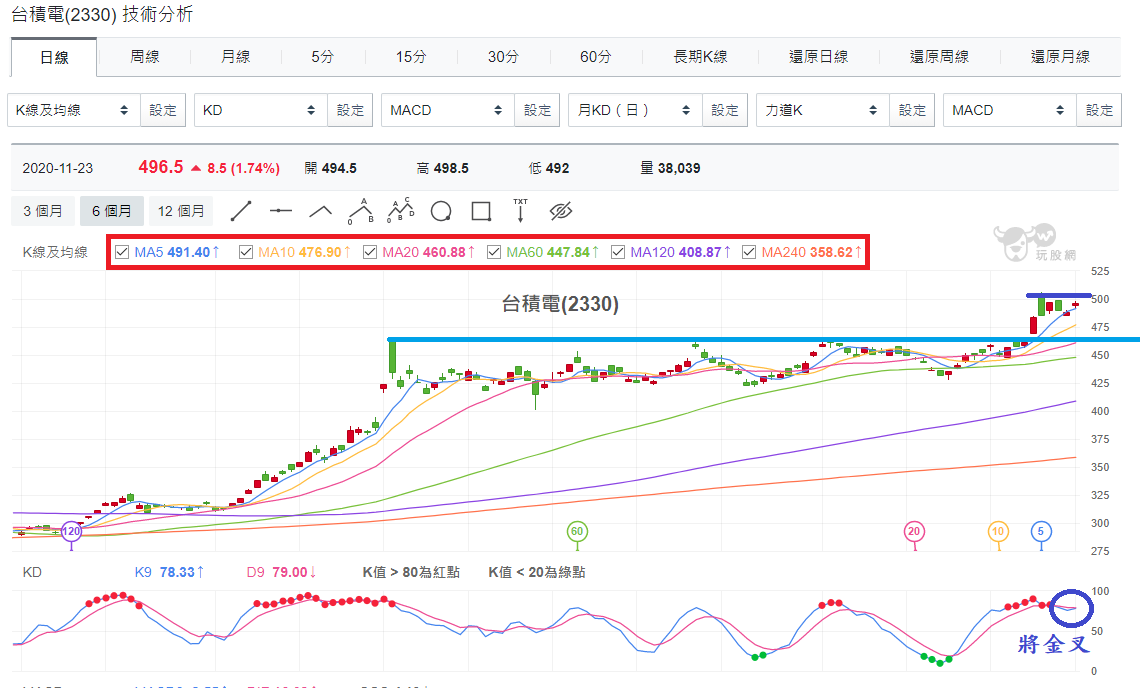Switch to the 日線 tab
The width and height of the screenshot is (1140, 688).
(54, 57)
